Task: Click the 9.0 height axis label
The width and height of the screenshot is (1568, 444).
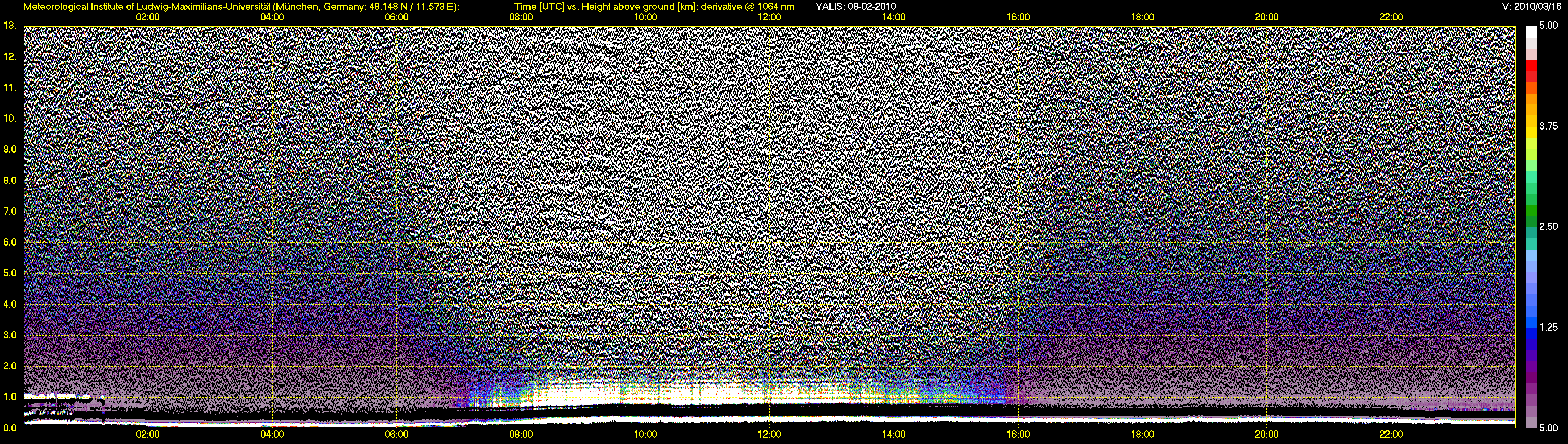Action: click(10, 149)
